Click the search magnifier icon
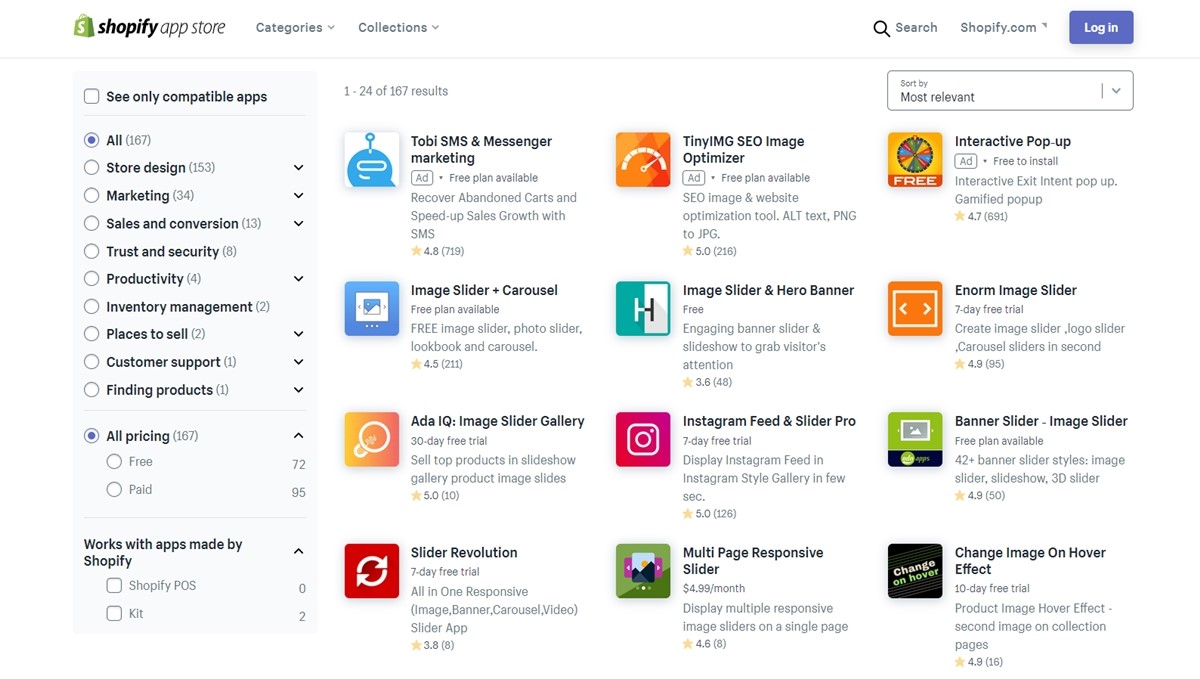This screenshot has height=679, width=1200. coord(881,28)
